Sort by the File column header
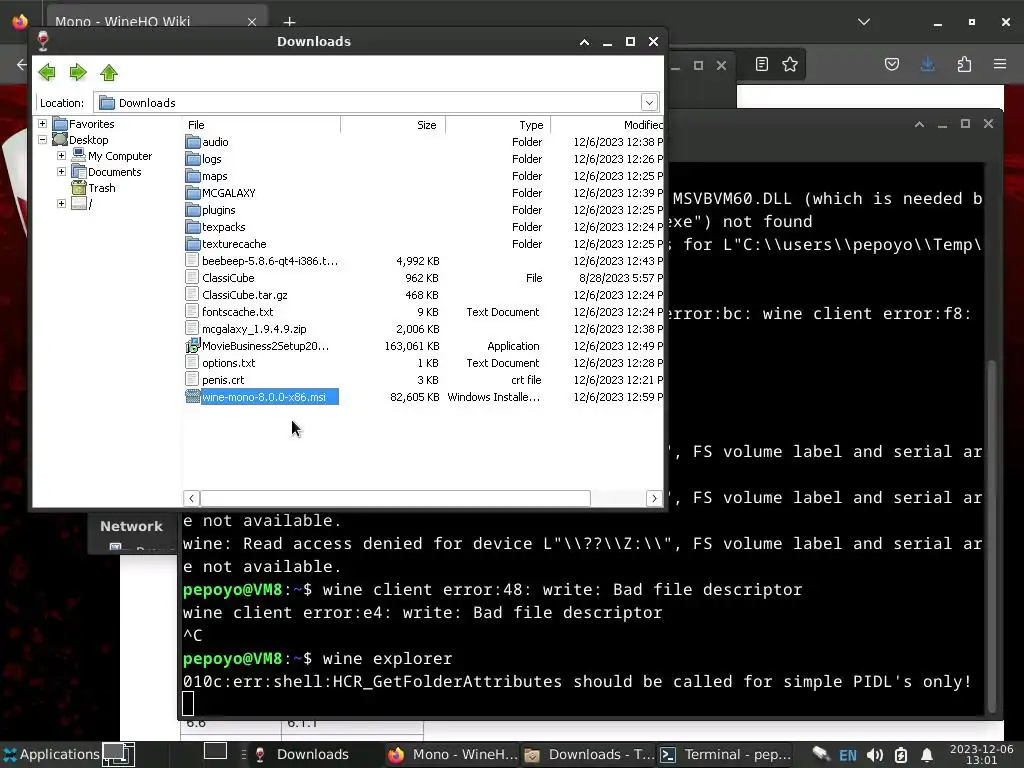The image size is (1024, 768). tap(261, 125)
